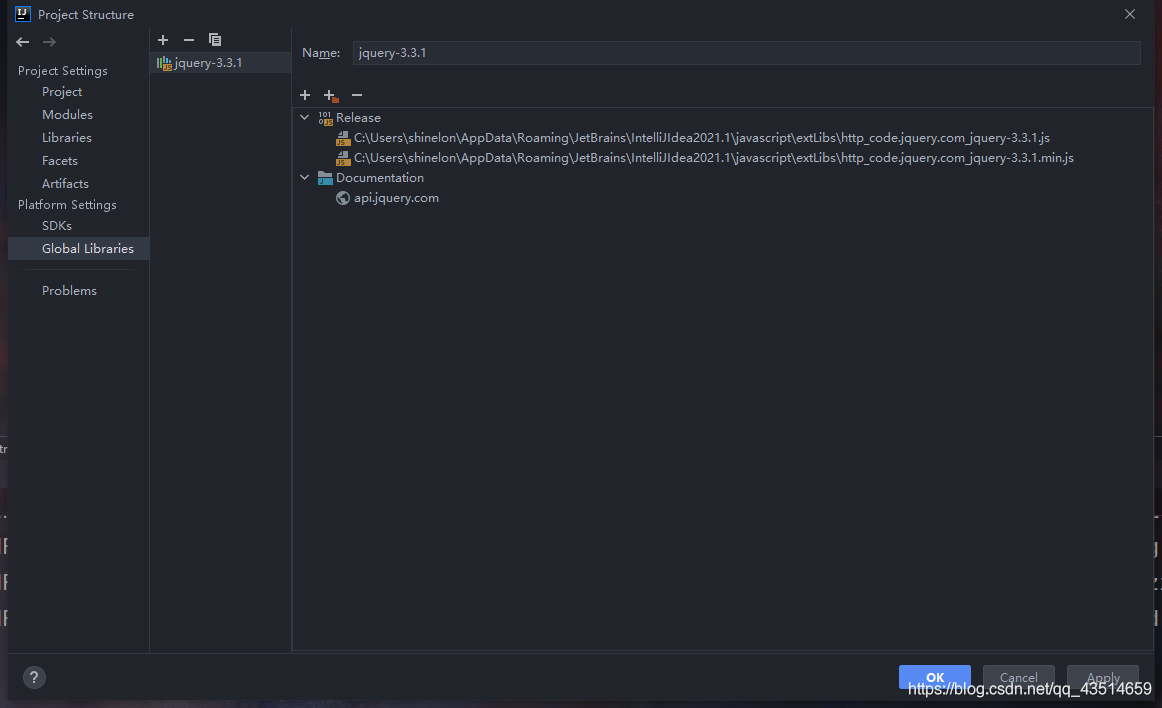Open the Problems page
Image resolution: width=1162 pixels, height=708 pixels.
[x=69, y=291]
